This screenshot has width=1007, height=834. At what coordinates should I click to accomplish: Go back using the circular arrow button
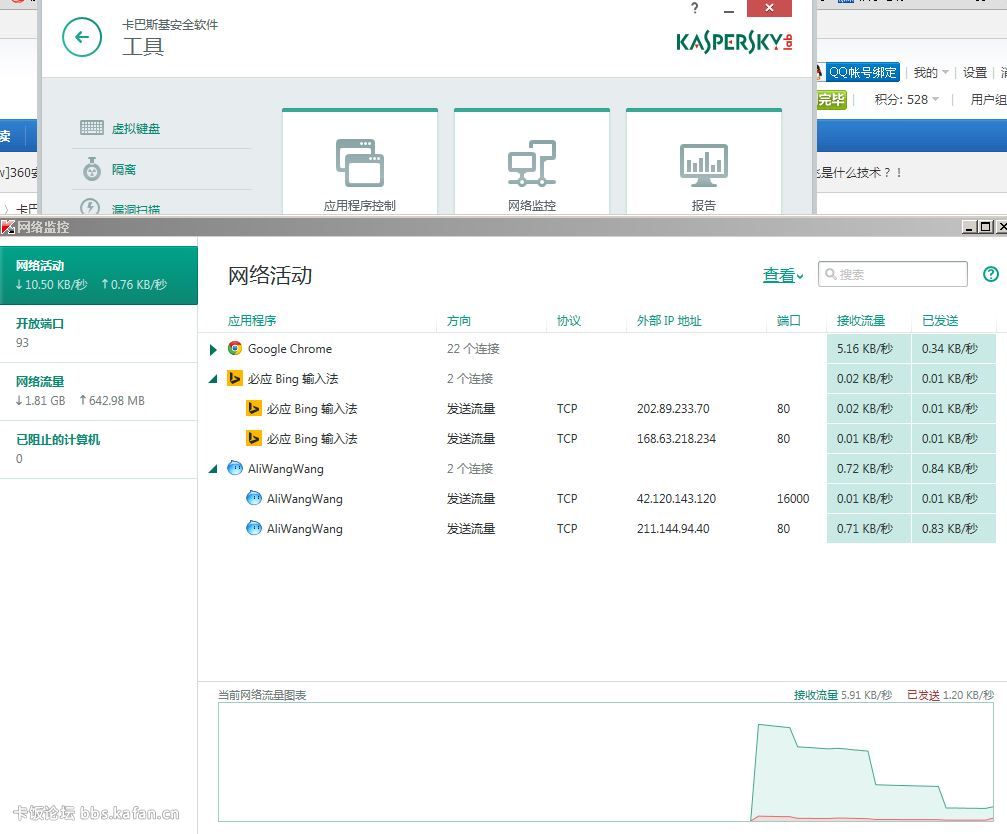click(x=82, y=37)
